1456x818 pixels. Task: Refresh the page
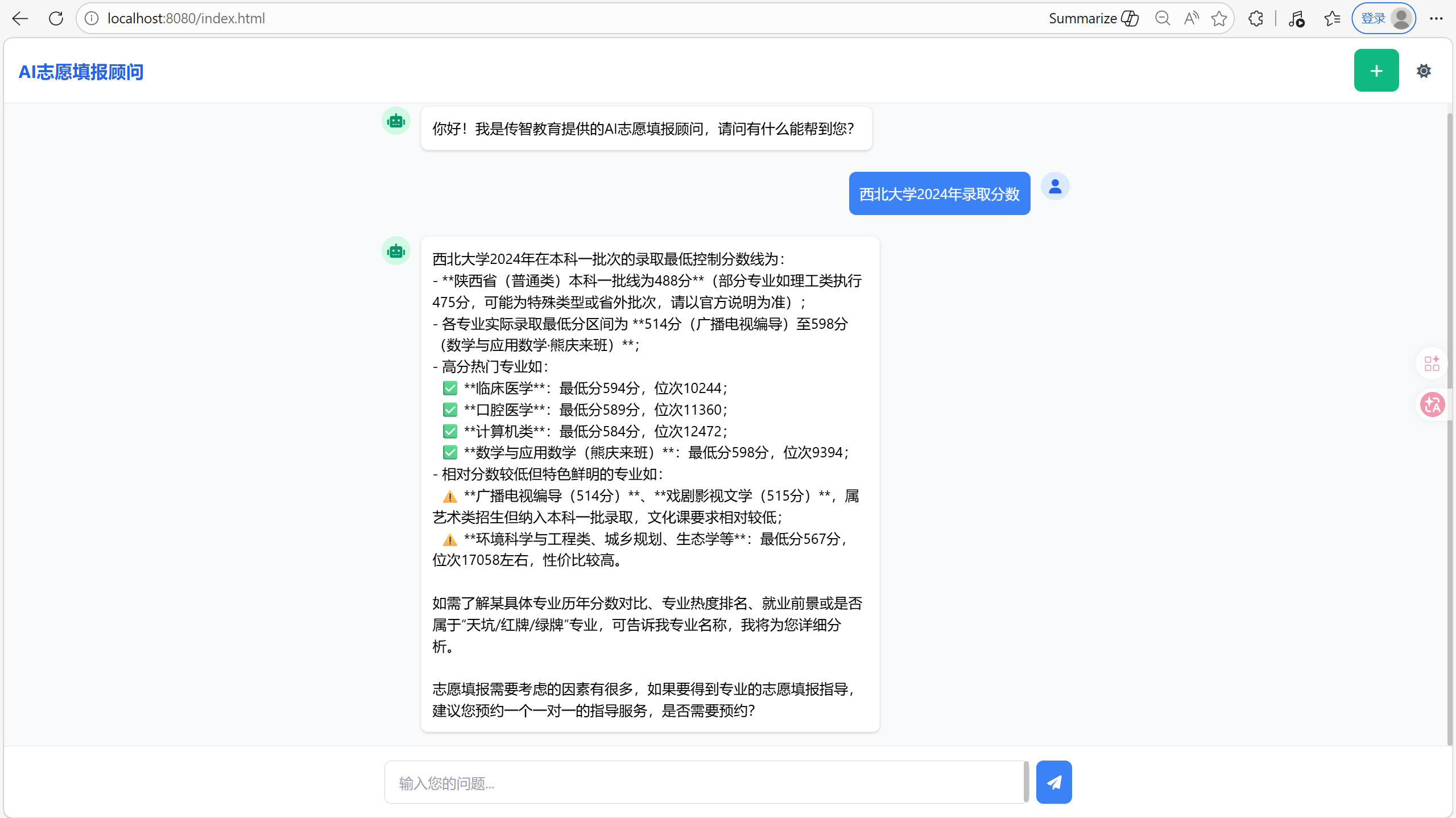(56, 18)
